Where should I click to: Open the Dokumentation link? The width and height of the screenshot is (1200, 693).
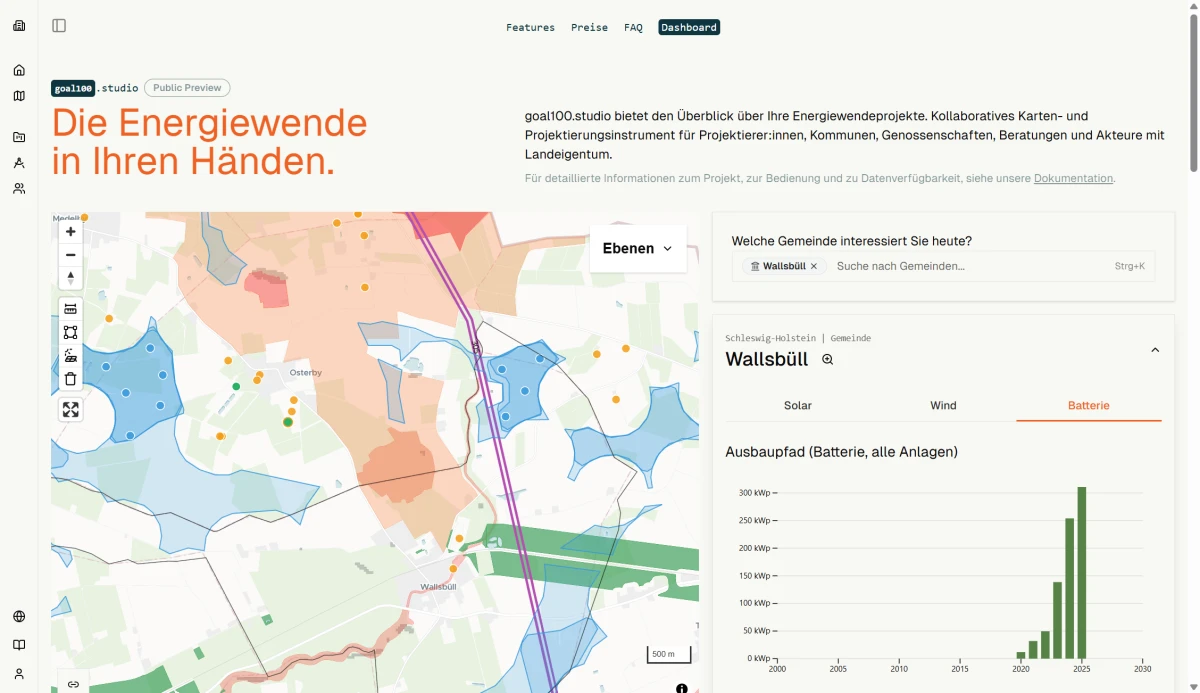tap(1073, 178)
